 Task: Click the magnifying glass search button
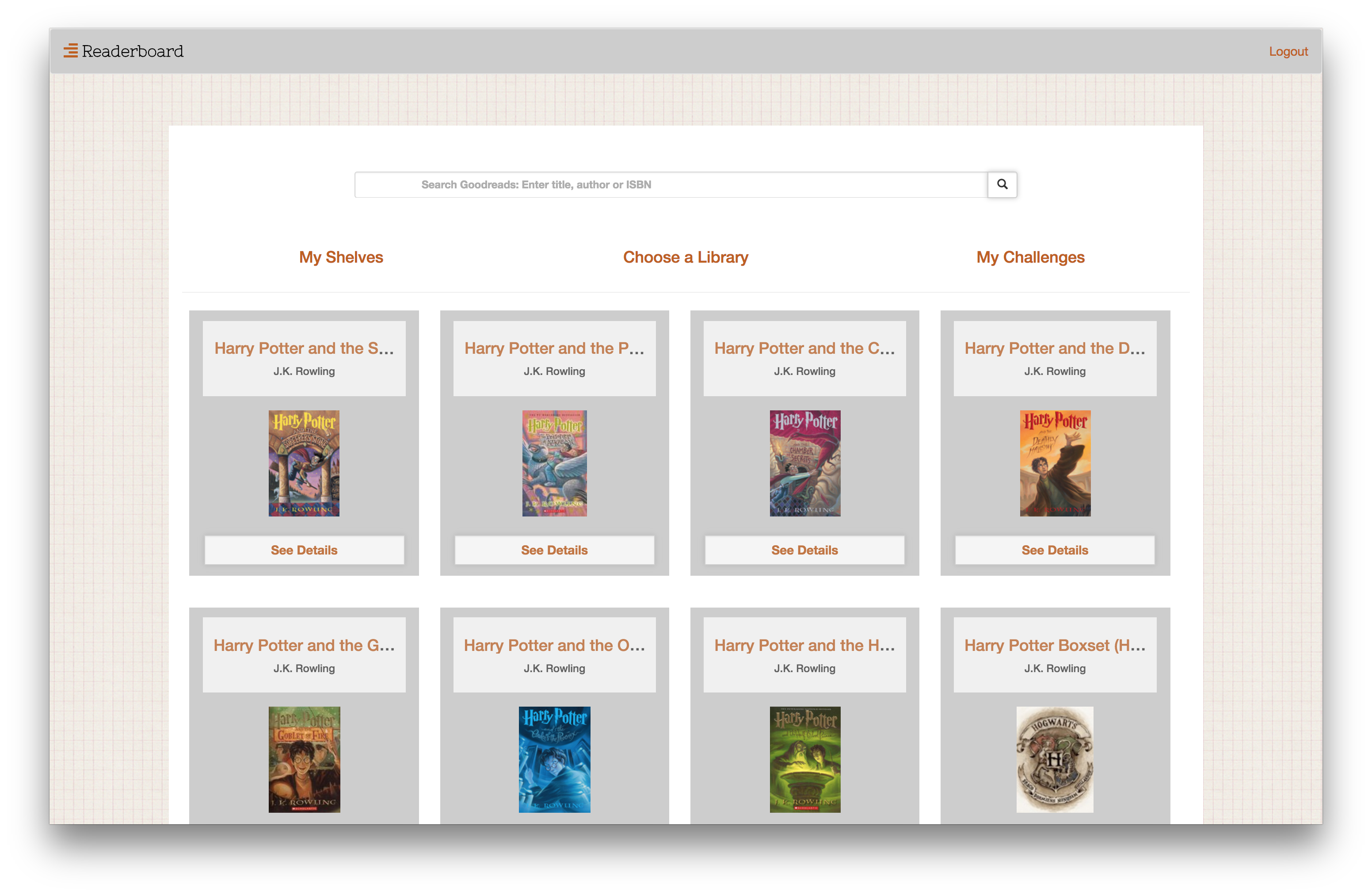[x=1002, y=184]
